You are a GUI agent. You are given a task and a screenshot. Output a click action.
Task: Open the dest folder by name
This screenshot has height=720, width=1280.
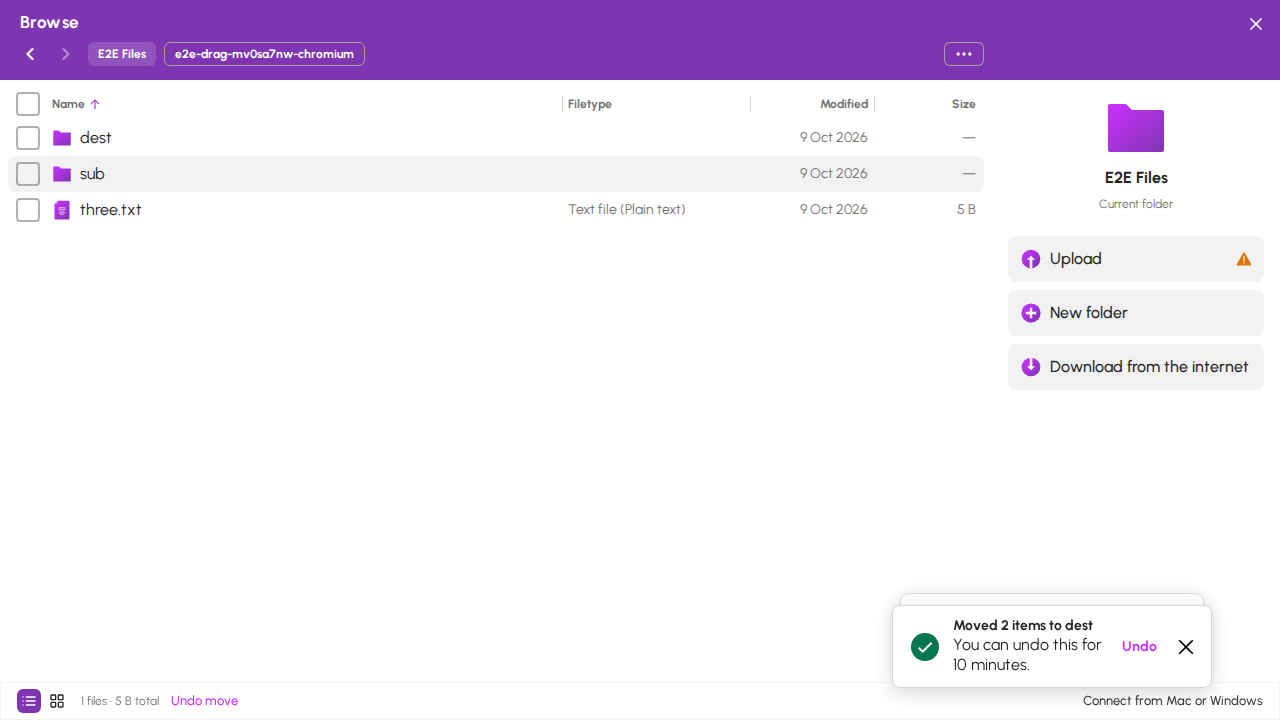(x=96, y=138)
